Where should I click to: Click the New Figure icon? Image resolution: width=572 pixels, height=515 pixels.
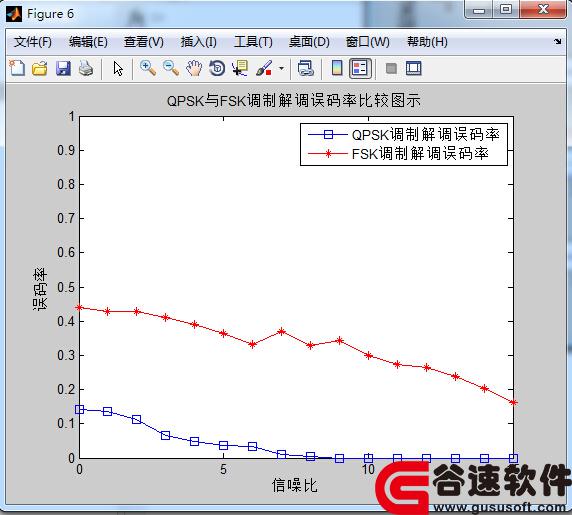coord(17,68)
